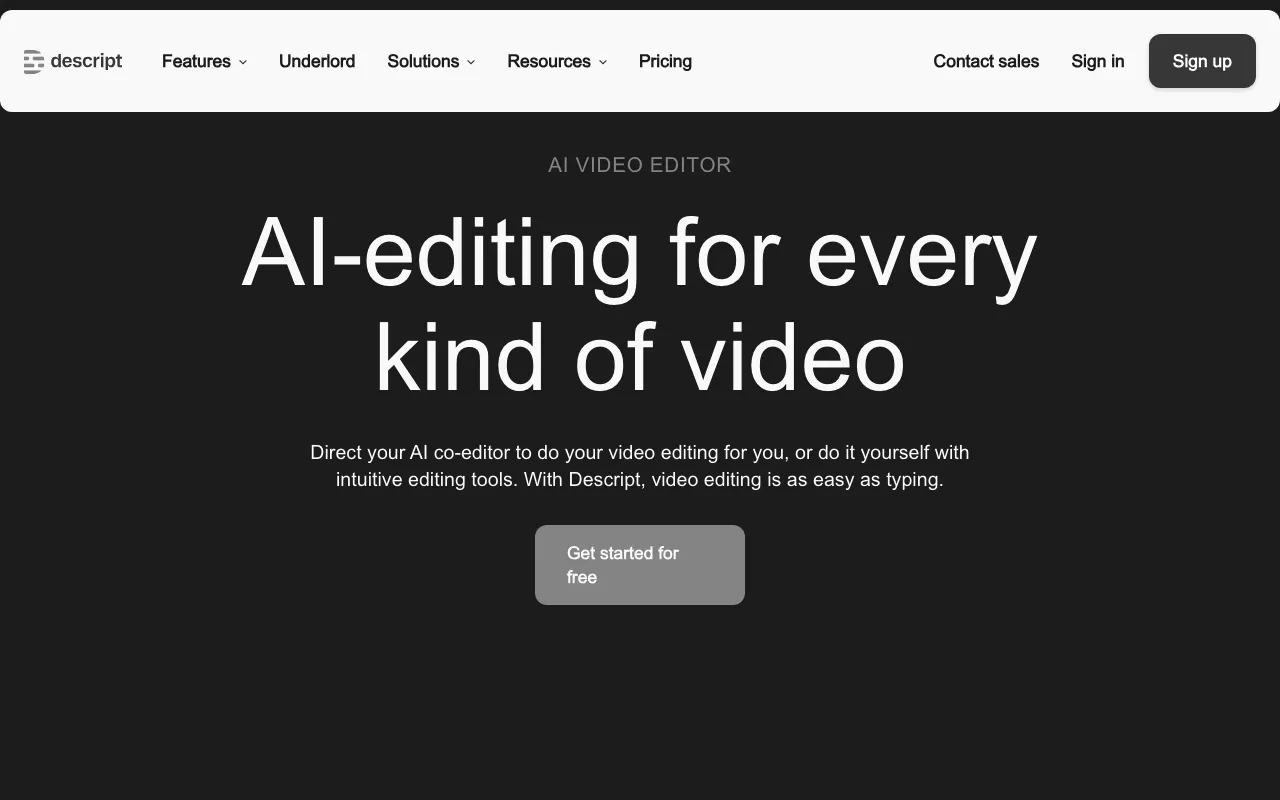
Task: Click Get started for free button
Action: point(640,565)
